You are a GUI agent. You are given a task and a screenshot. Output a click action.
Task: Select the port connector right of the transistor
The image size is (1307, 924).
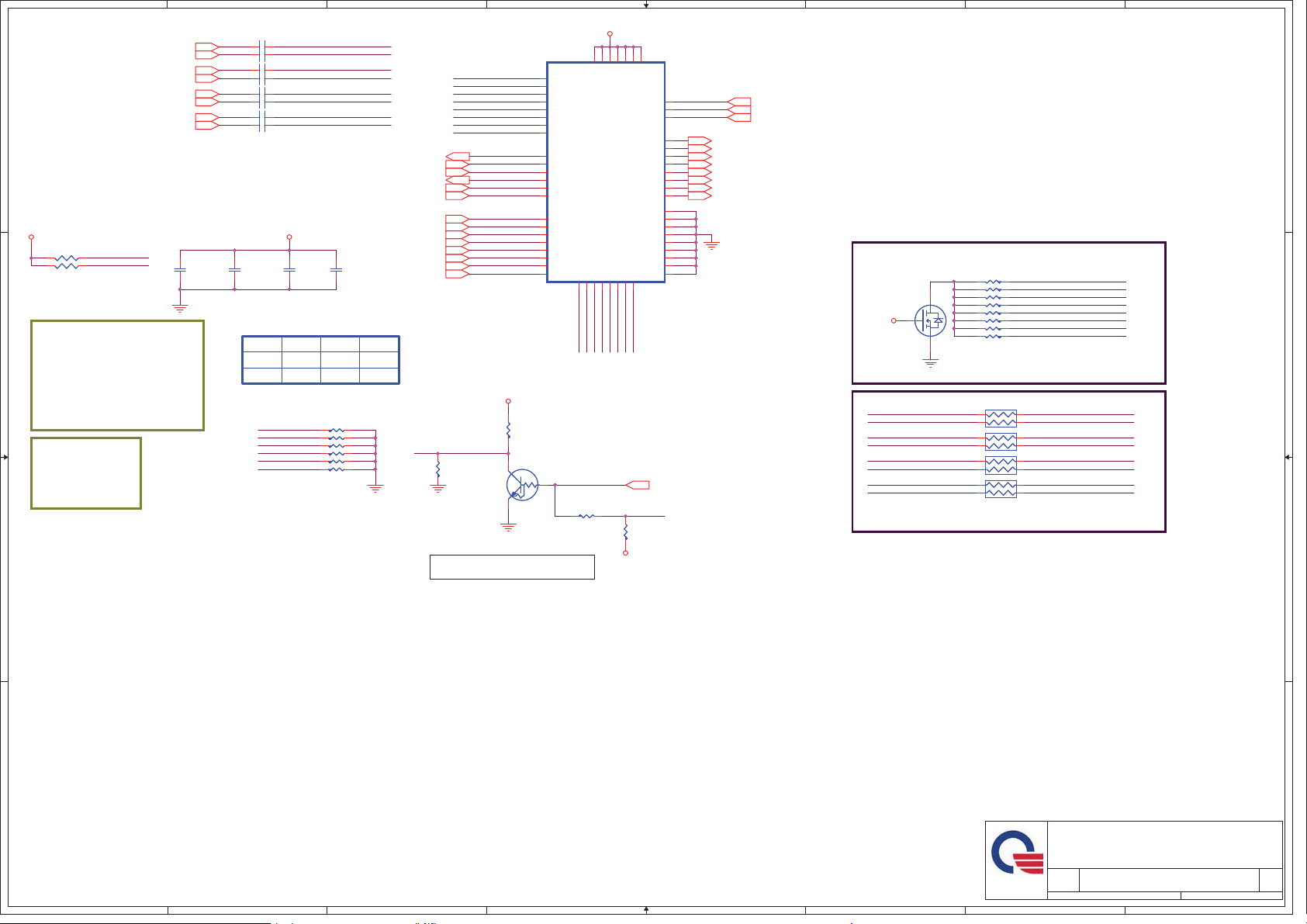[638, 485]
